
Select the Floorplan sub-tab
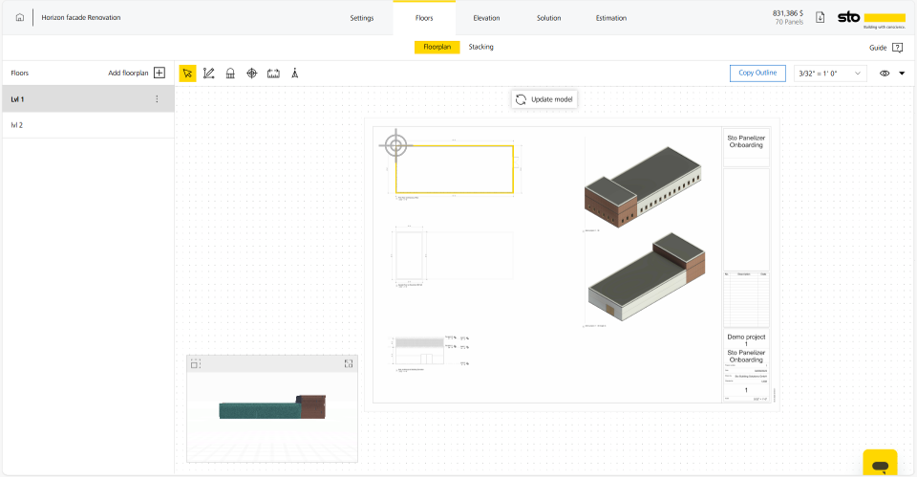coord(437,47)
